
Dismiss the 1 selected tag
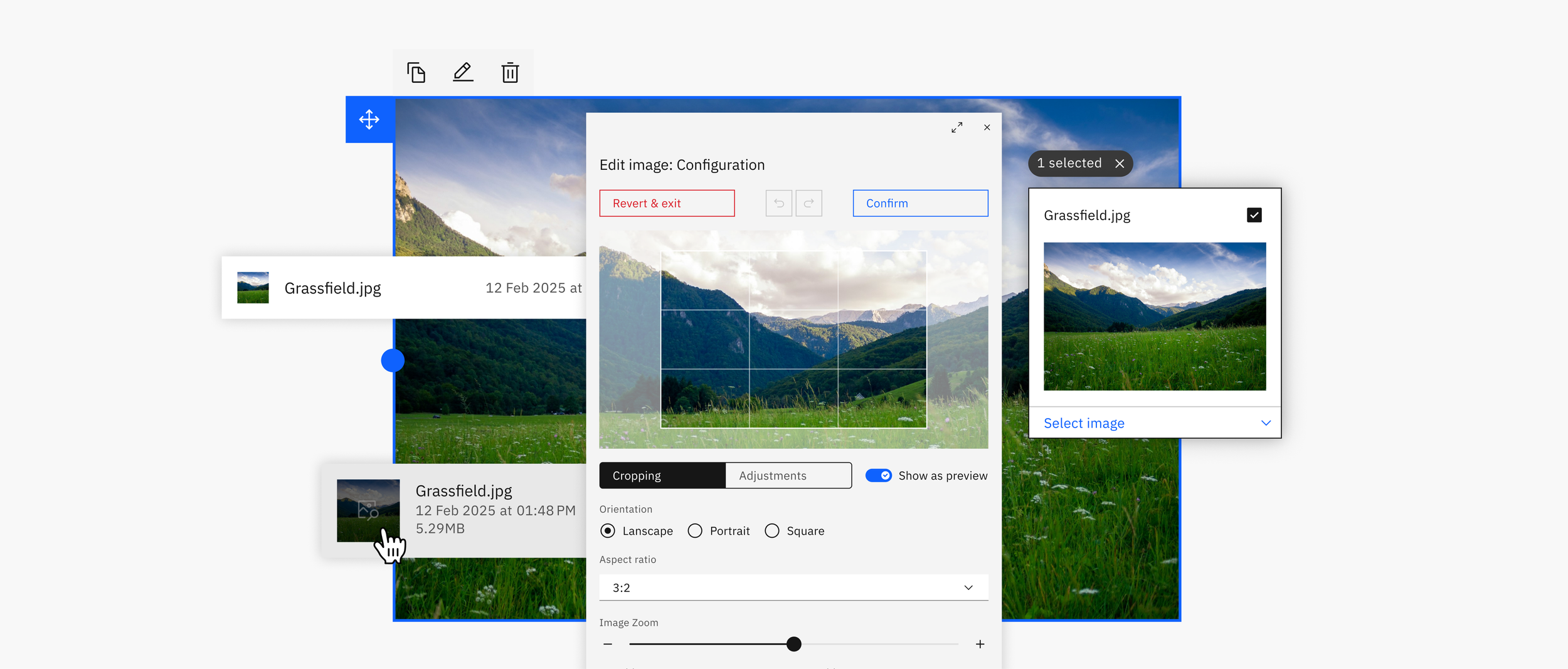(1120, 164)
